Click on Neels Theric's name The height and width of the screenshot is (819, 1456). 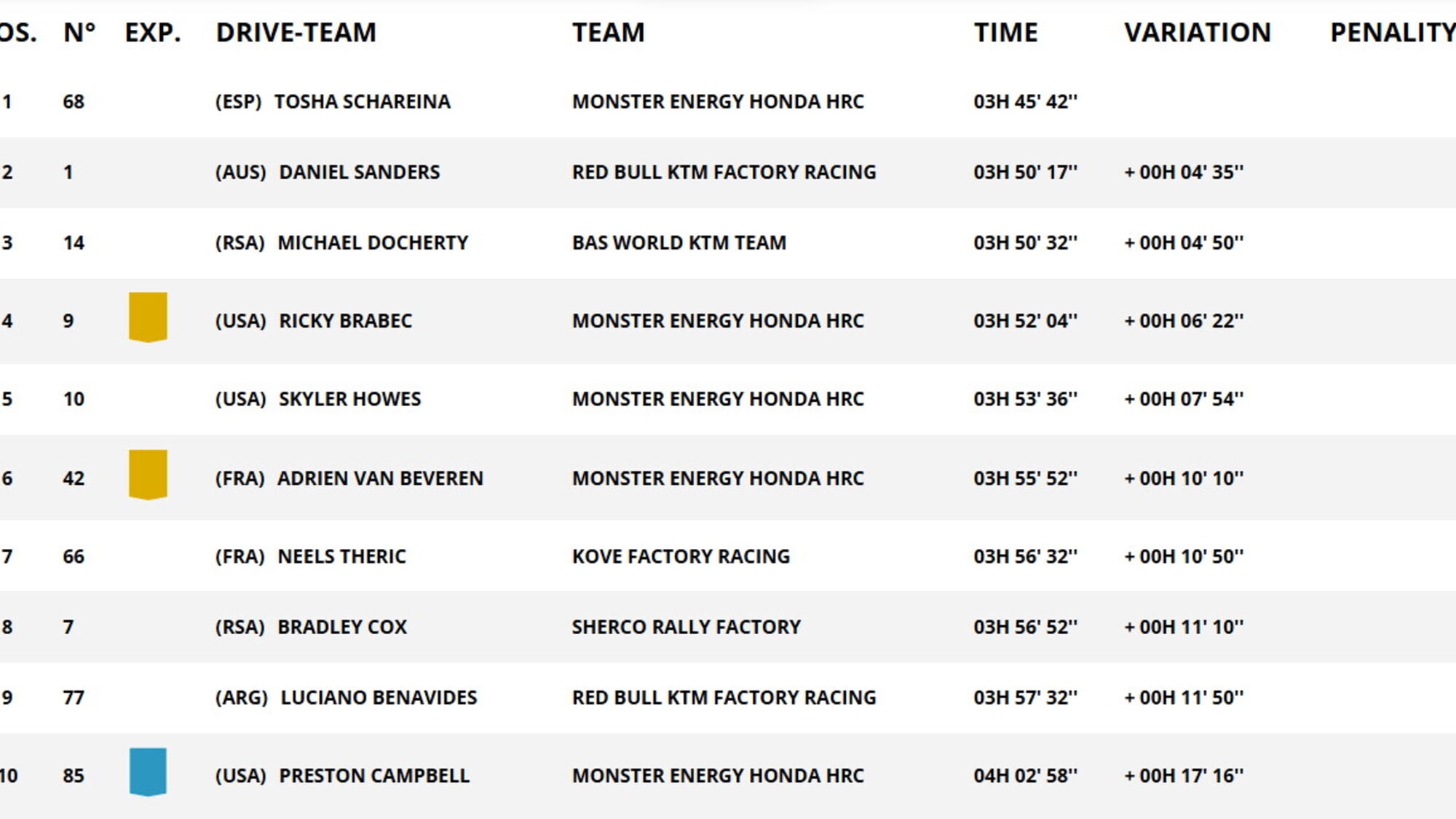(x=341, y=557)
